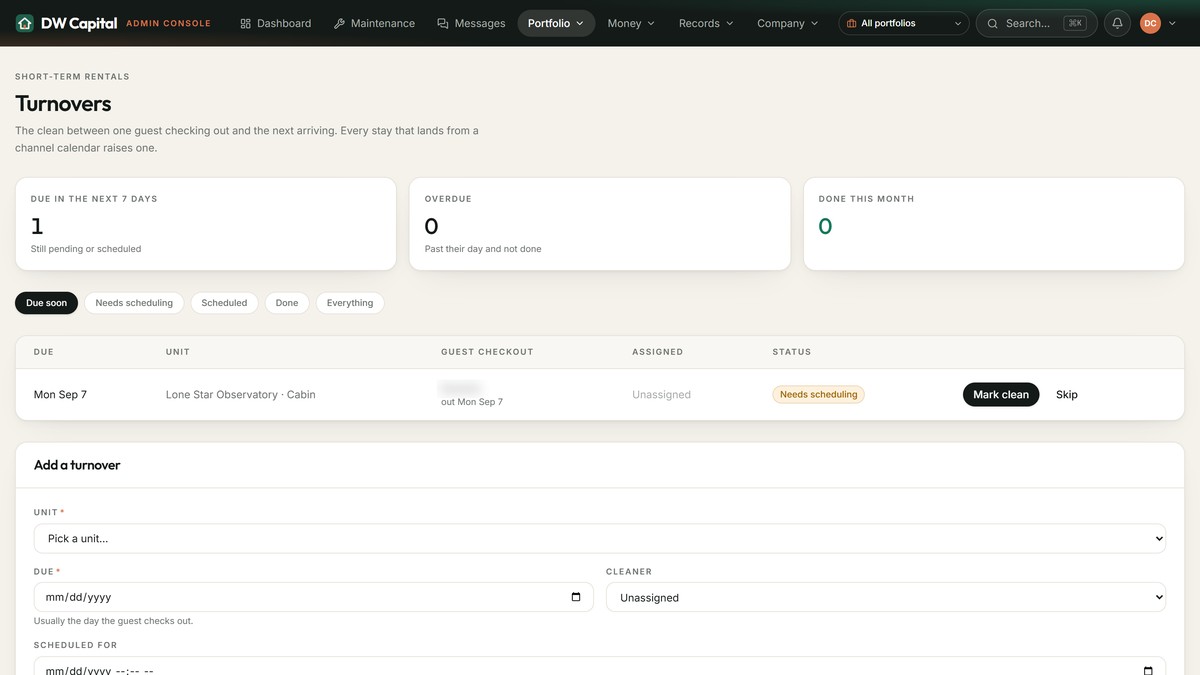The image size is (1200, 675).
Task: Click the Scheduled for datetime field
Action: click(600, 666)
